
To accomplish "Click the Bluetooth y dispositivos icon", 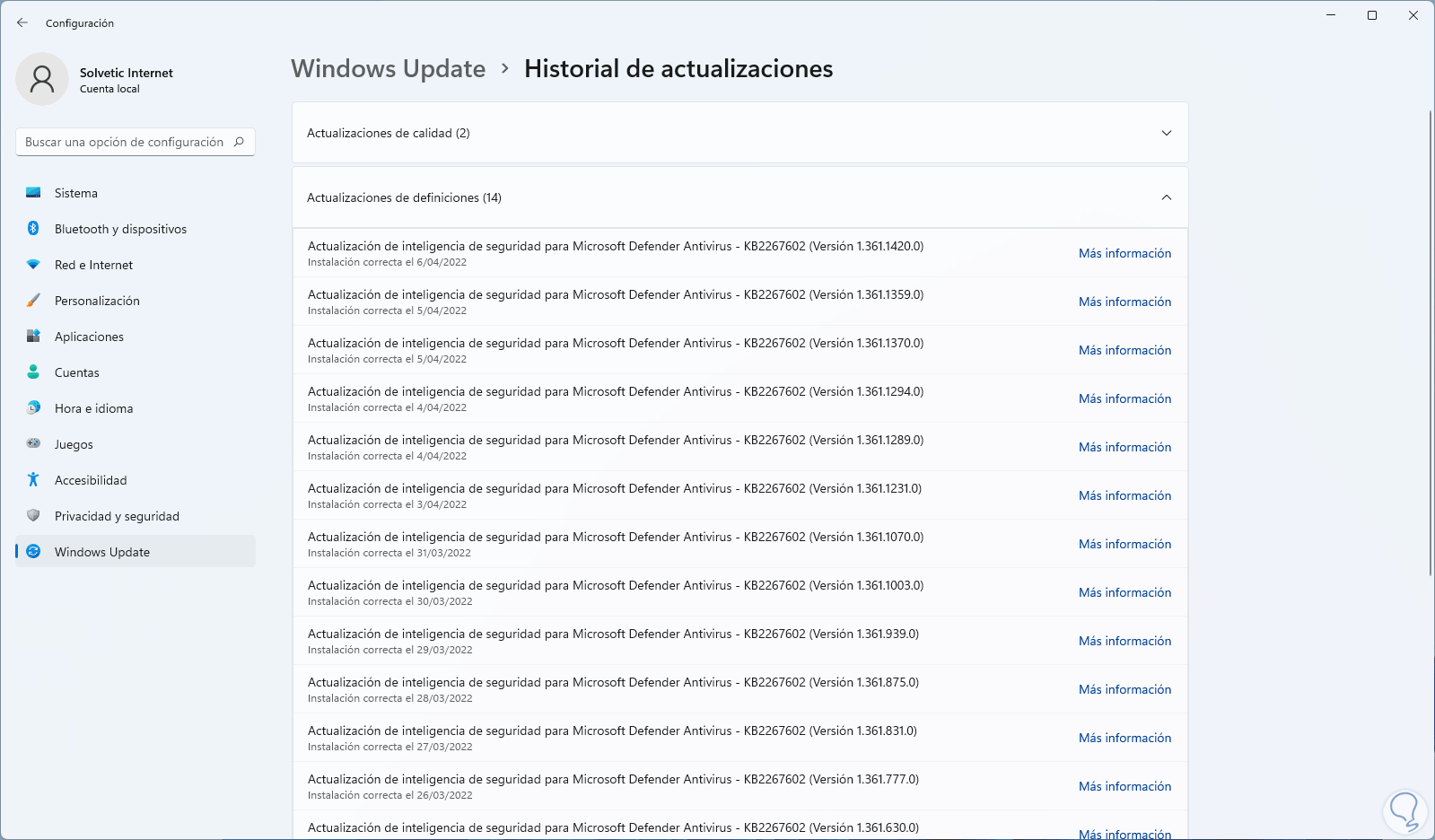I will tap(33, 229).
